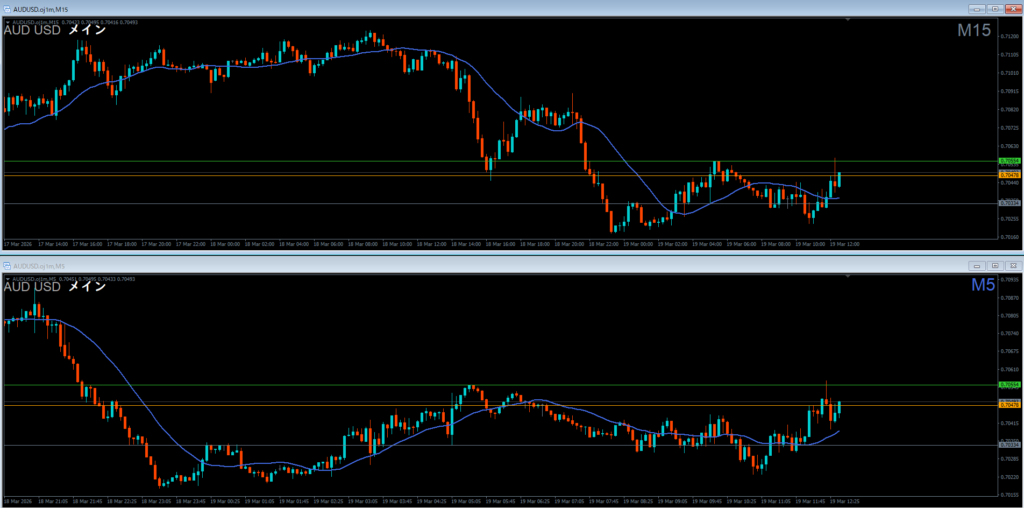Image resolution: width=1024 pixels, height=508 pixels.
Task: Activate the AUDUSD.oj1m,M5 window title bar
Action: click(x=400, y=266)
